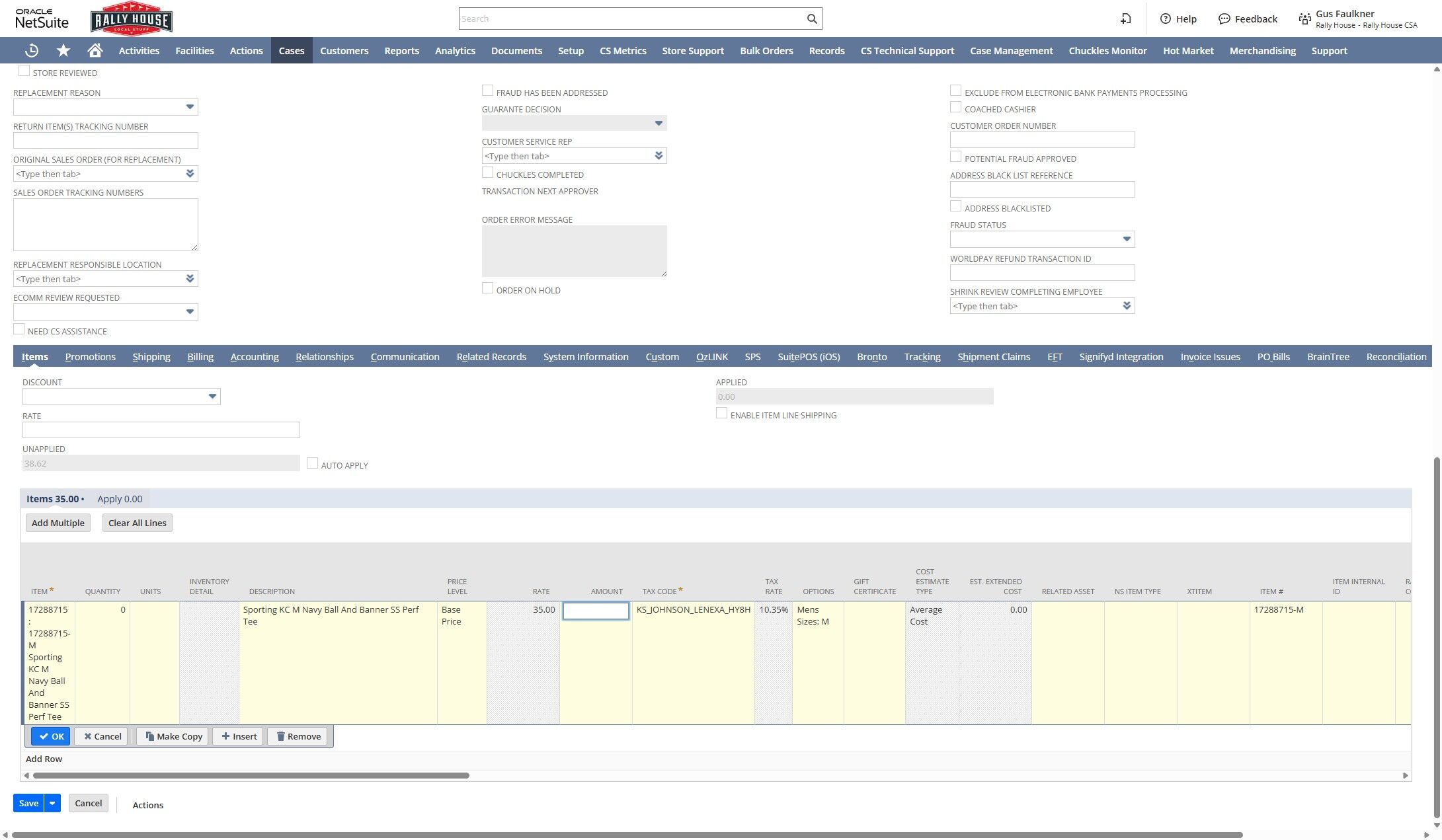This screenshot has width=1442, height=840.
Task: Click the OK checkmark button in item row
Action: click(51, 736)
